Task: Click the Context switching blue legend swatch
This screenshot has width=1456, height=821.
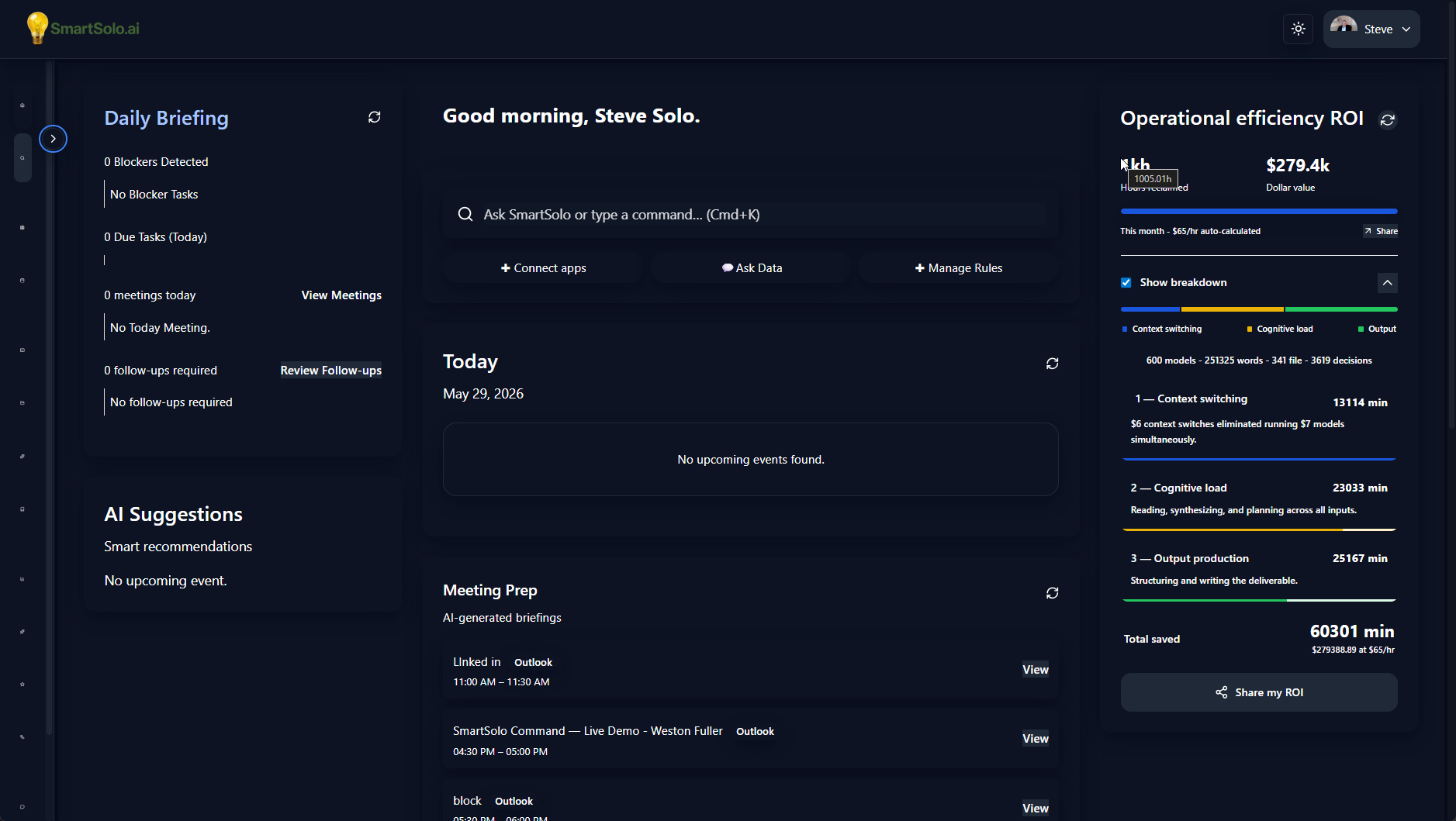Action: 1125,329
